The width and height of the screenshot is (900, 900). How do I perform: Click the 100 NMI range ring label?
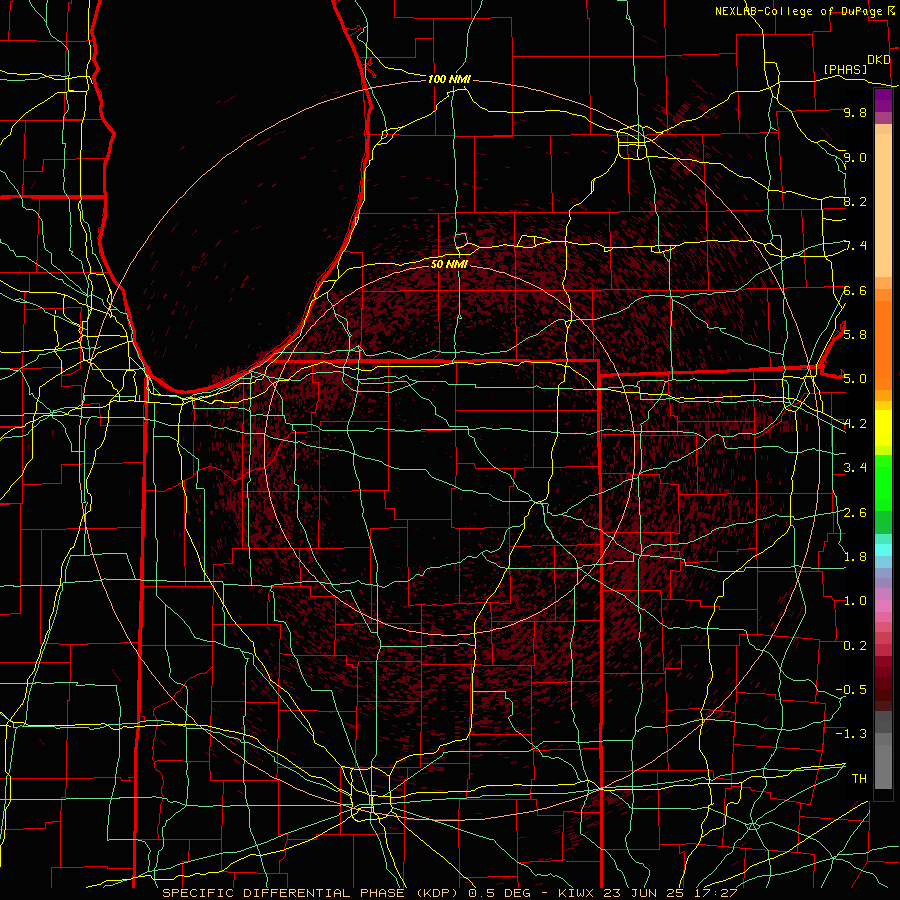[x=449, y=79]
